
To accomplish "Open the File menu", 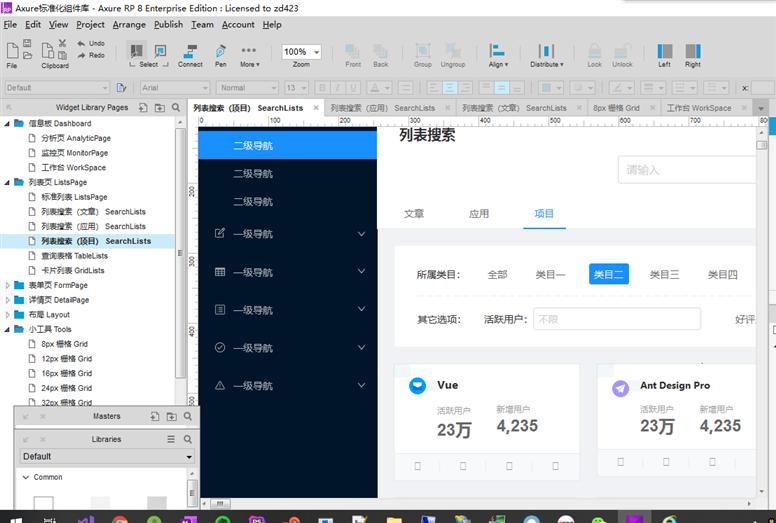I will click(10, 25).
